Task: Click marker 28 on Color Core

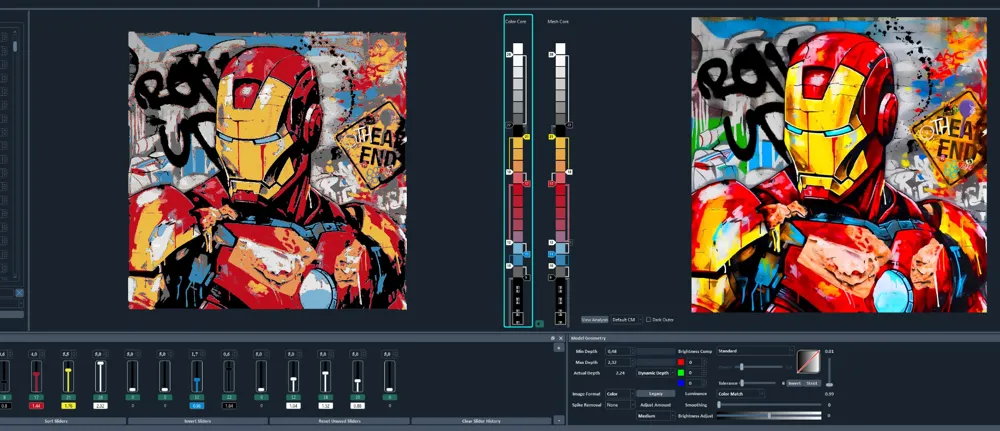Action: point(509,55)
